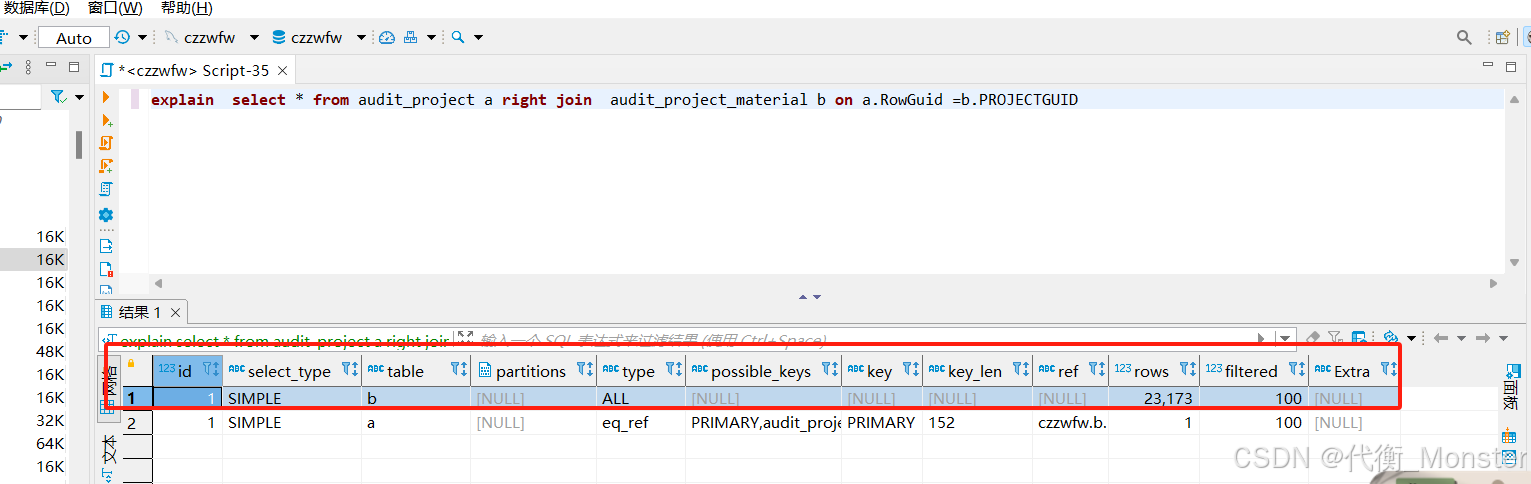Open the refresh options dropdown in the results toolbar
The width and height of the screenshot is (1531, 484).
[1411, 338]
